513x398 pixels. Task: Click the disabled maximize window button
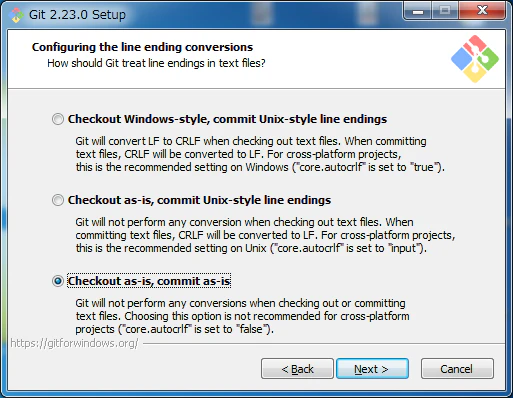pyautogui.click(x=445, y=11)
